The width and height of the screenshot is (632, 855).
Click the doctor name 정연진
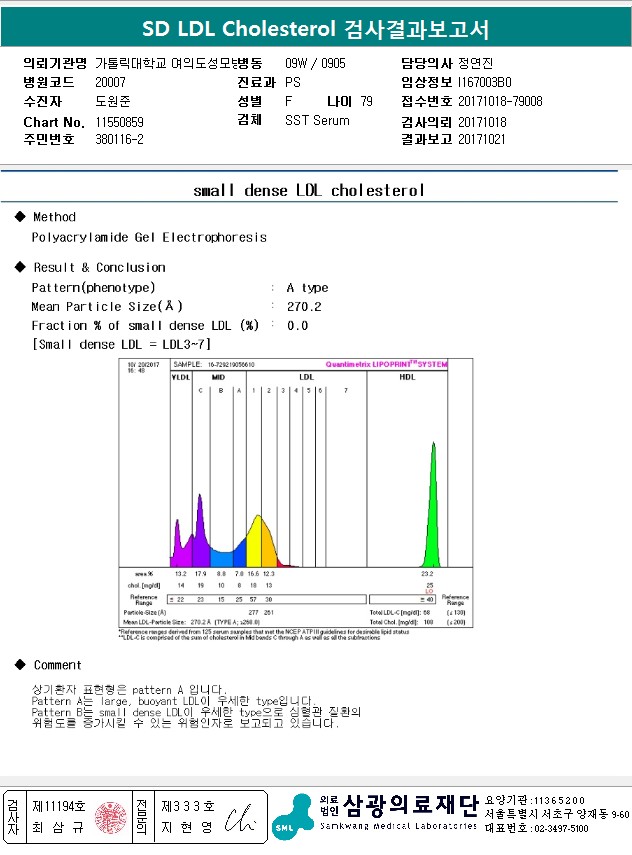coord(475,63)
